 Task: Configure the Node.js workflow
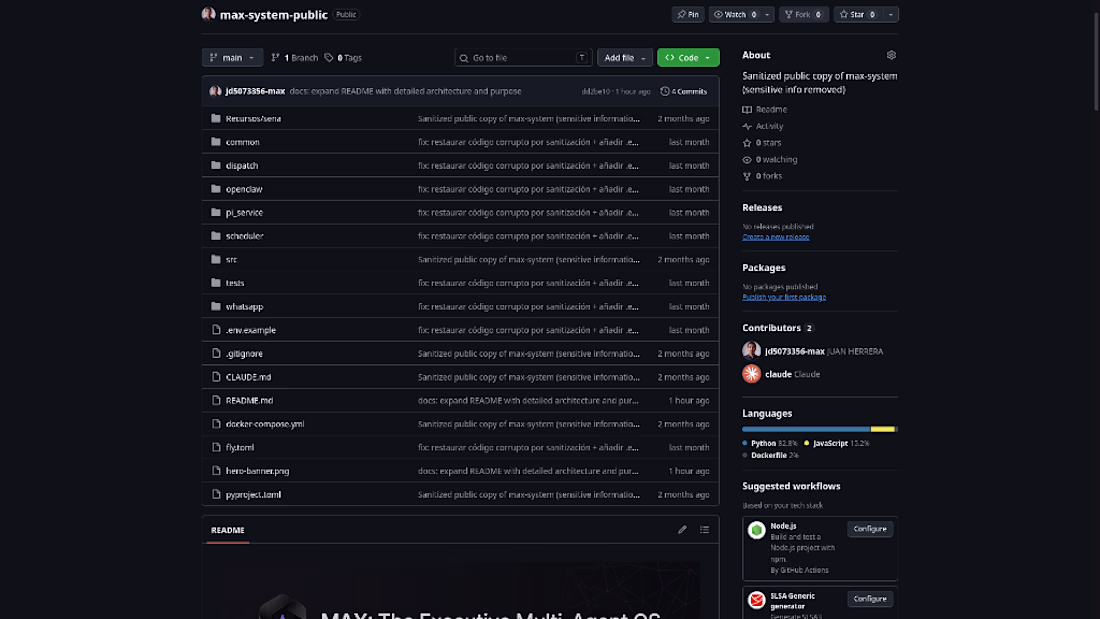click(x=870, y=528)
